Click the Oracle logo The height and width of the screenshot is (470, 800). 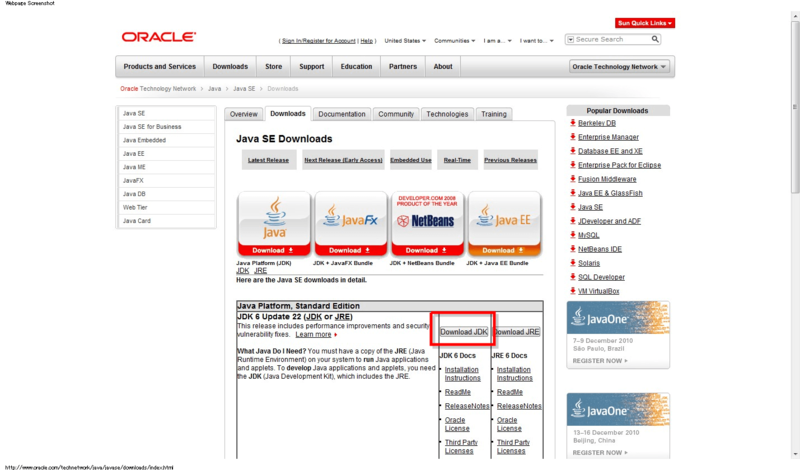159,37
